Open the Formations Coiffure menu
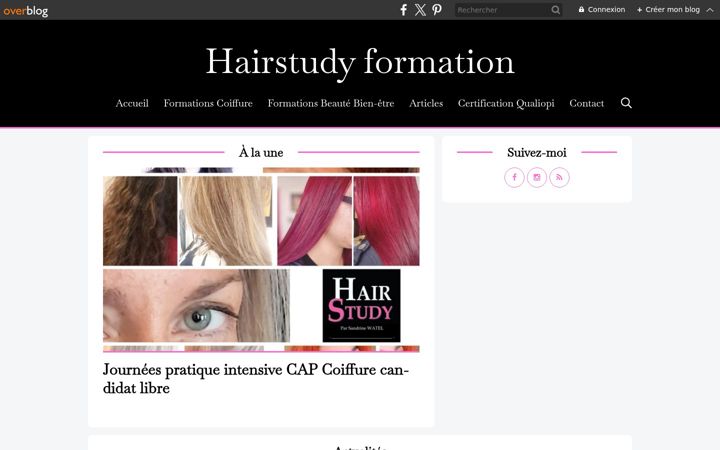Viewport: 720px width, 450px height. click(208, 103)
